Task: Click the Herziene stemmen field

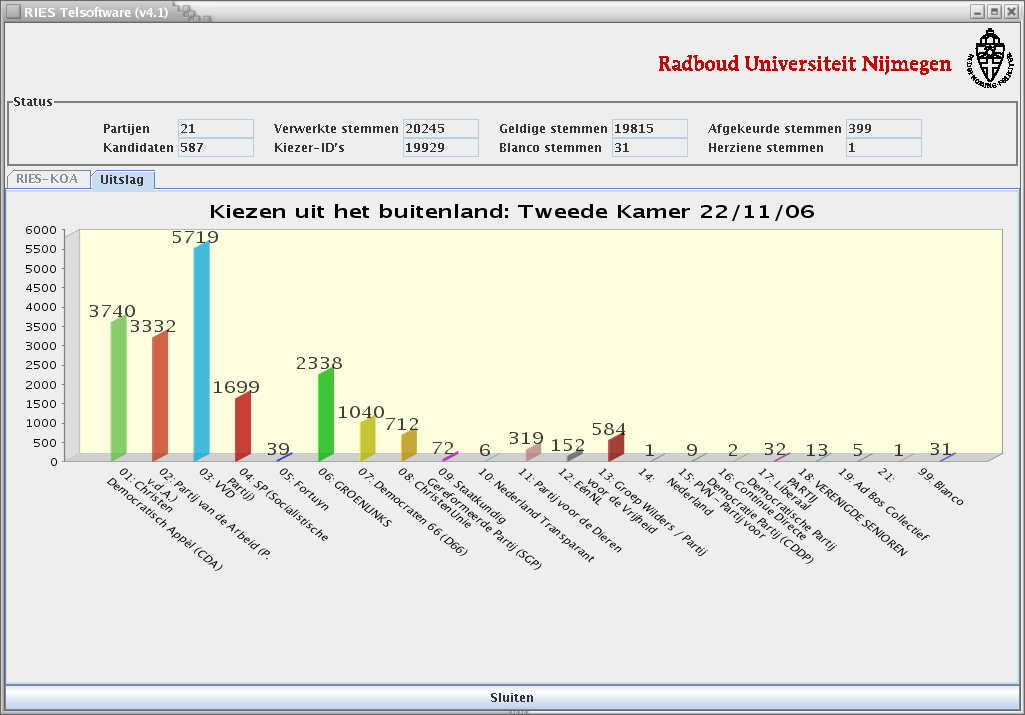Action: [x=883, y=148]
